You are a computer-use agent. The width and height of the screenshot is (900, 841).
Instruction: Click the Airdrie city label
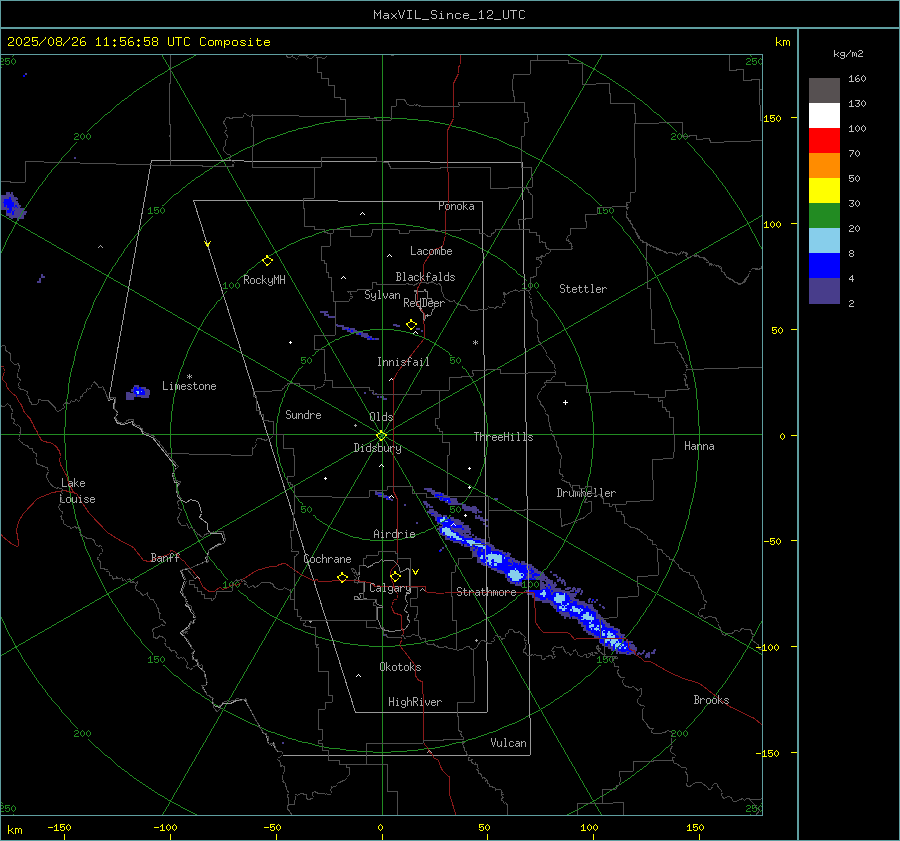tap(394, 534)
